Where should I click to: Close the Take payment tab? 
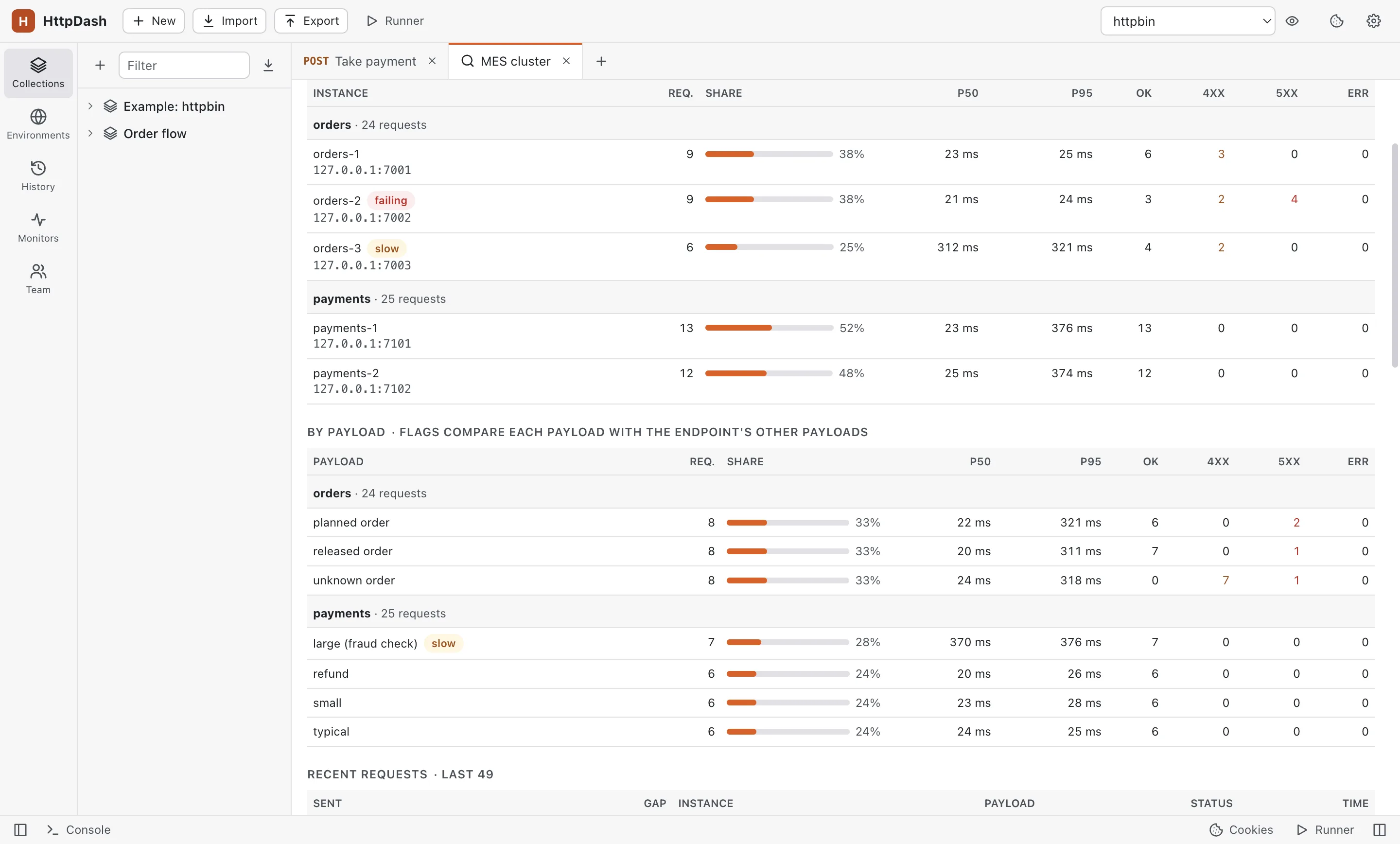point(432,61)
